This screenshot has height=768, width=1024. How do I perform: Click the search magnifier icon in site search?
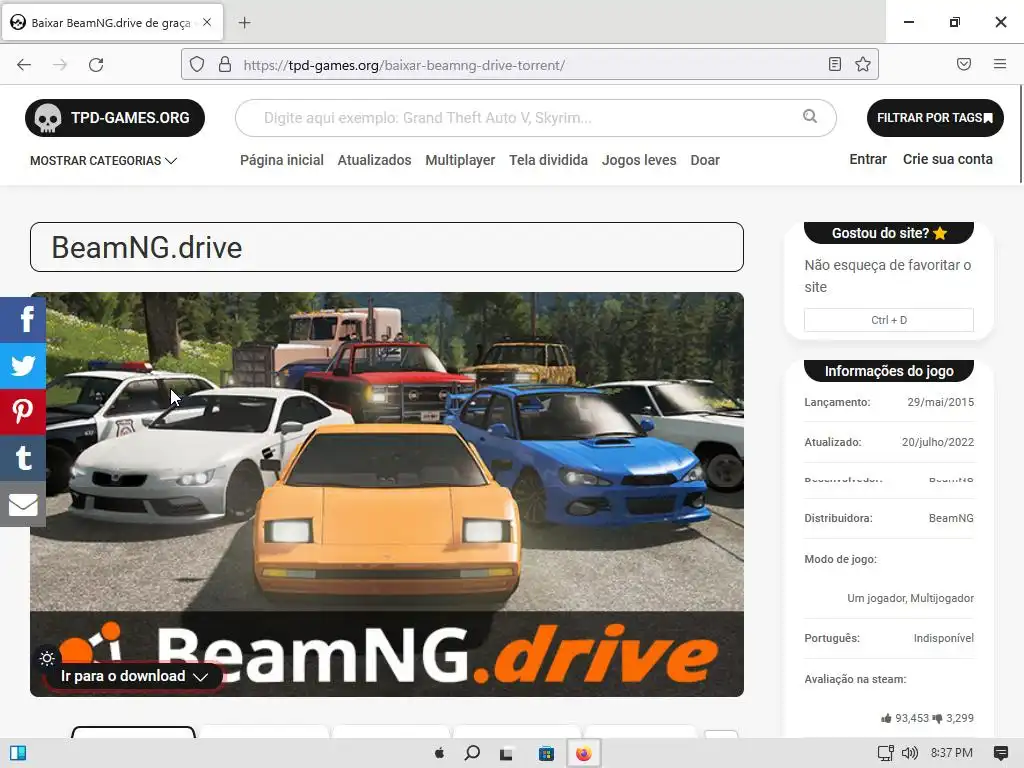coord(810,116)
